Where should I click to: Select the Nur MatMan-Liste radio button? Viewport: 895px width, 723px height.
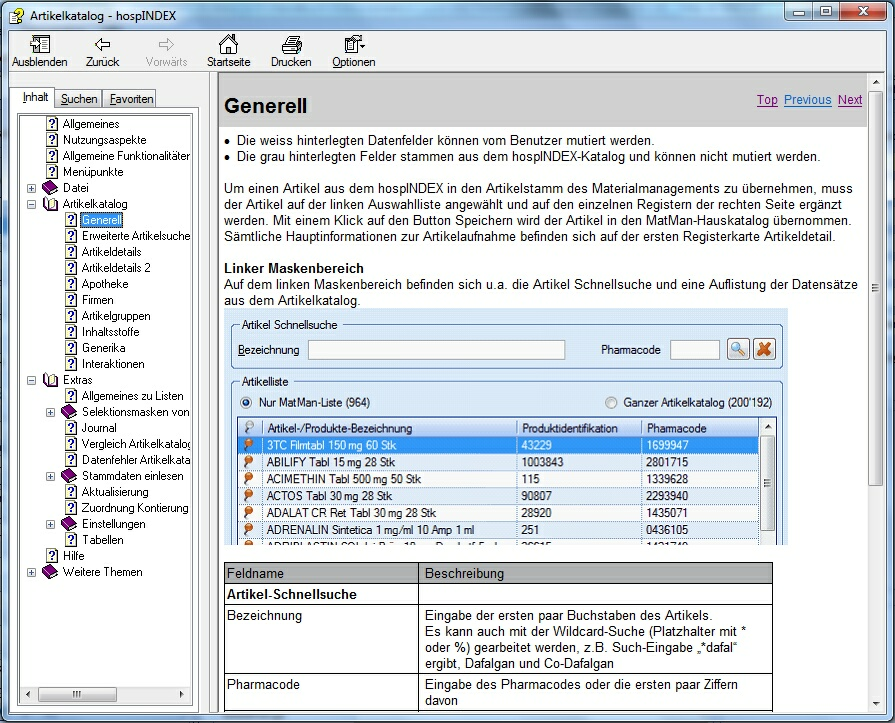point(246,403)
